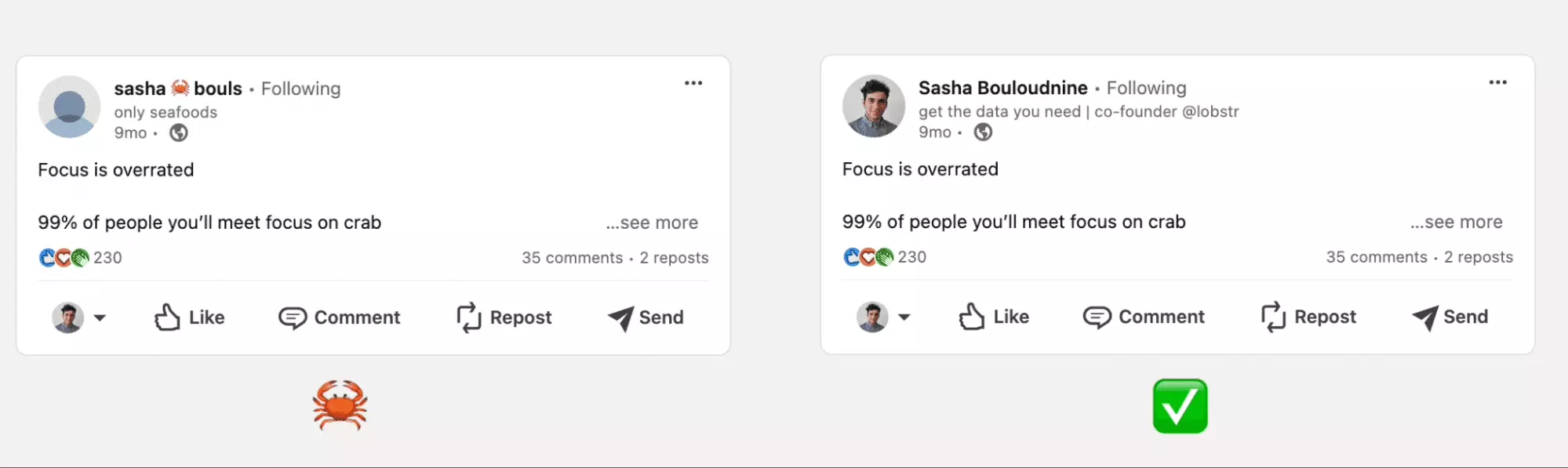Click the Send icon on right post
The width and height of the screenshot is (1568, 468).
1425,317
